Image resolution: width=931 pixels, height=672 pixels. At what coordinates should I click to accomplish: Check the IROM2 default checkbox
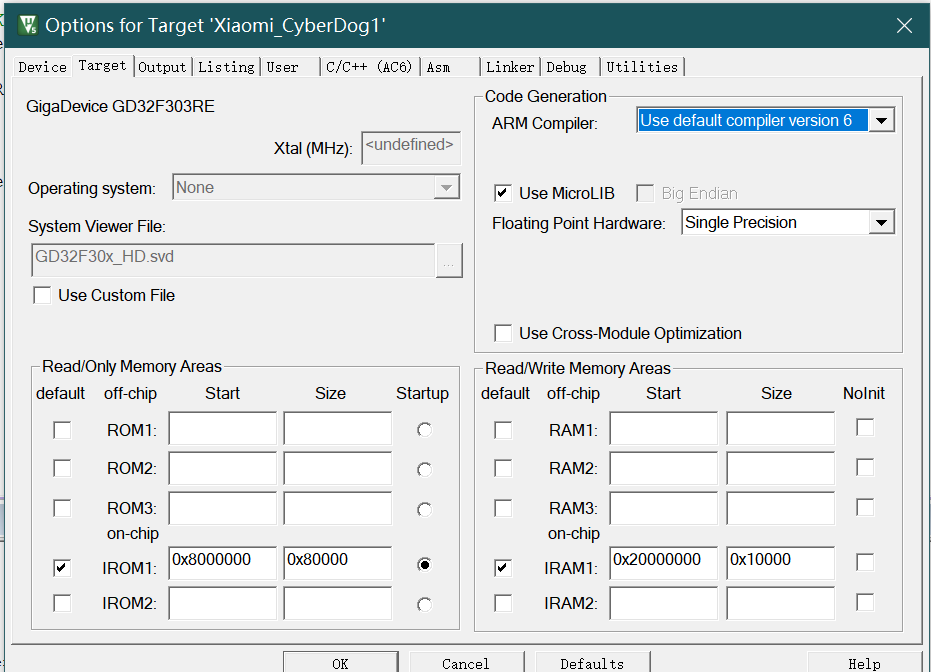[62, 603]
